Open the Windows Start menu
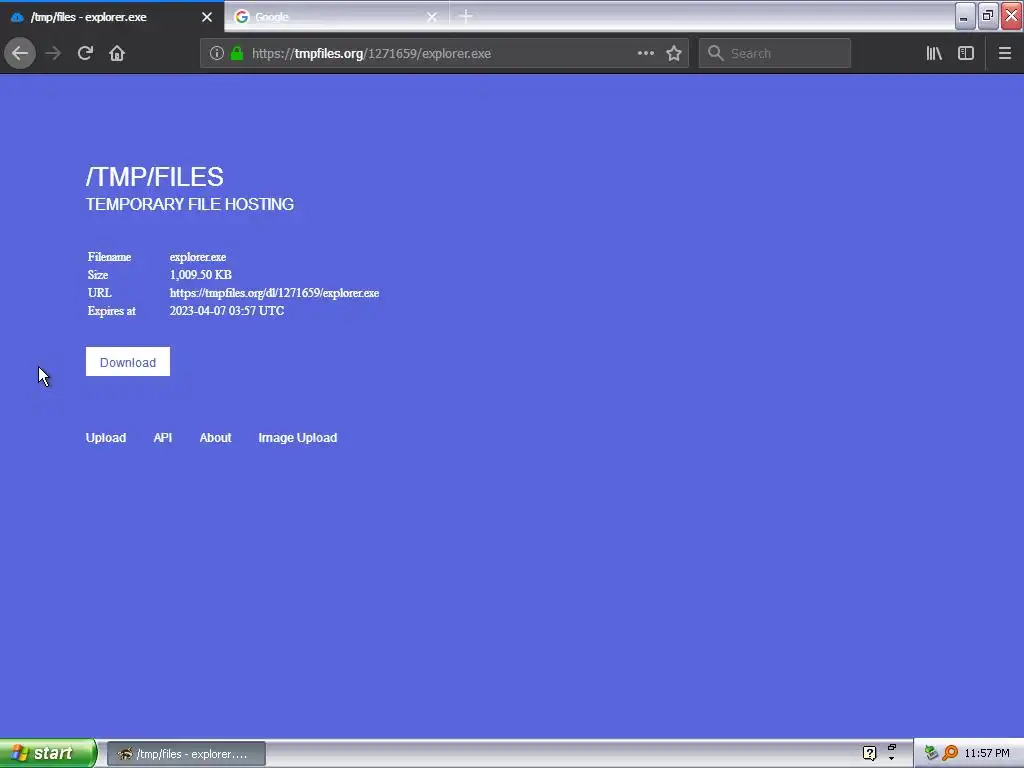Viewport: 1024px width, 768px height. tap(48, 753)
